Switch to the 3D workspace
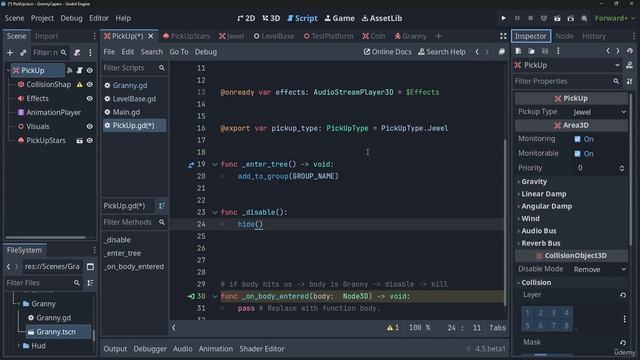This screenshot has width=640, height=360. click(x=271, y=18)
